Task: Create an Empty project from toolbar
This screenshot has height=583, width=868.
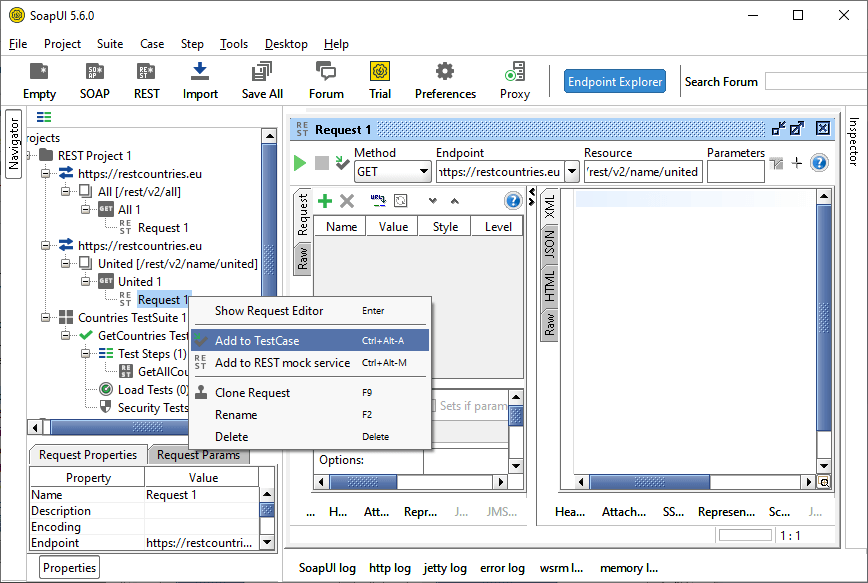Action: point(39,81)
